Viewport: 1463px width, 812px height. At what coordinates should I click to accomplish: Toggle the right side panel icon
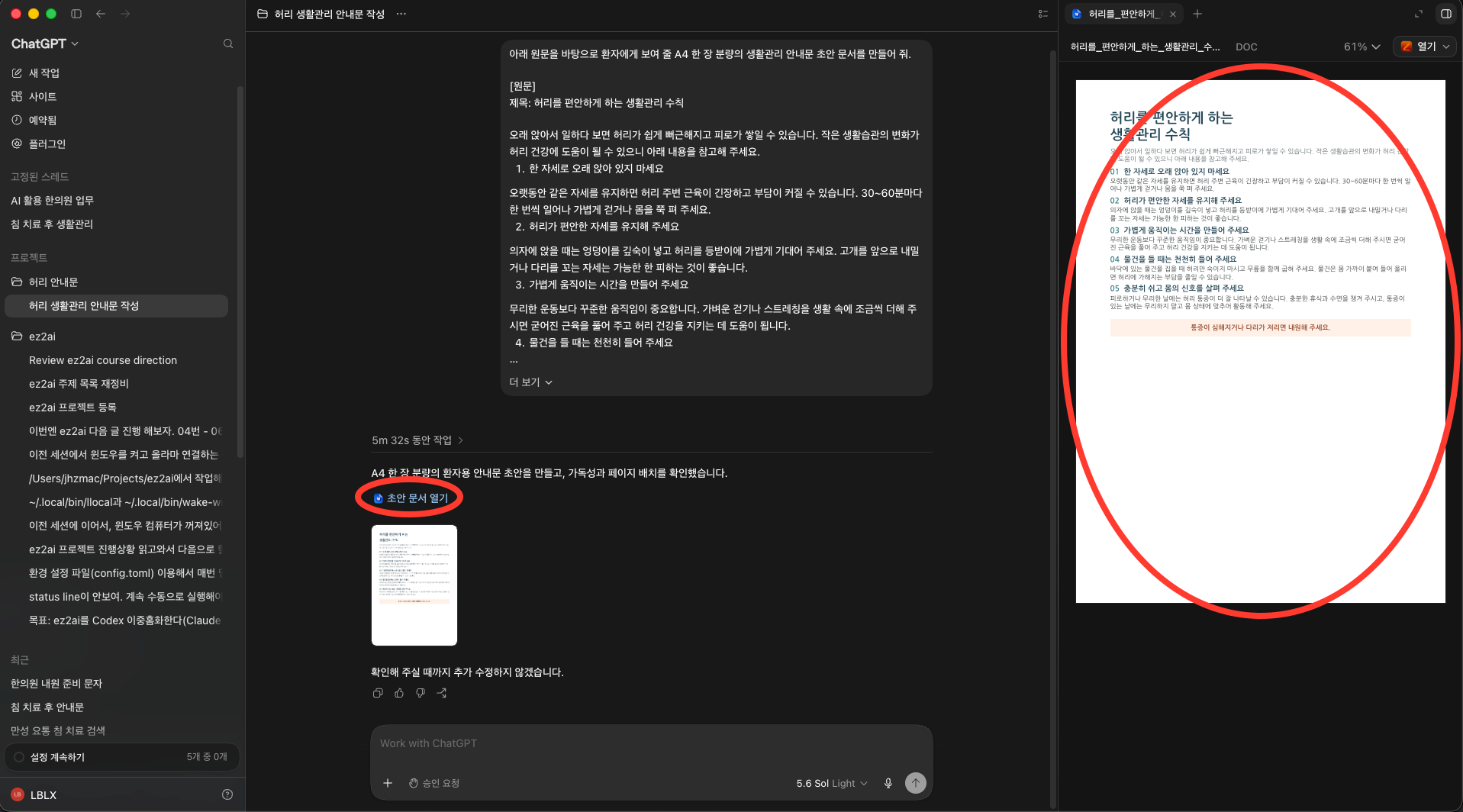[x=1446, y=14]
